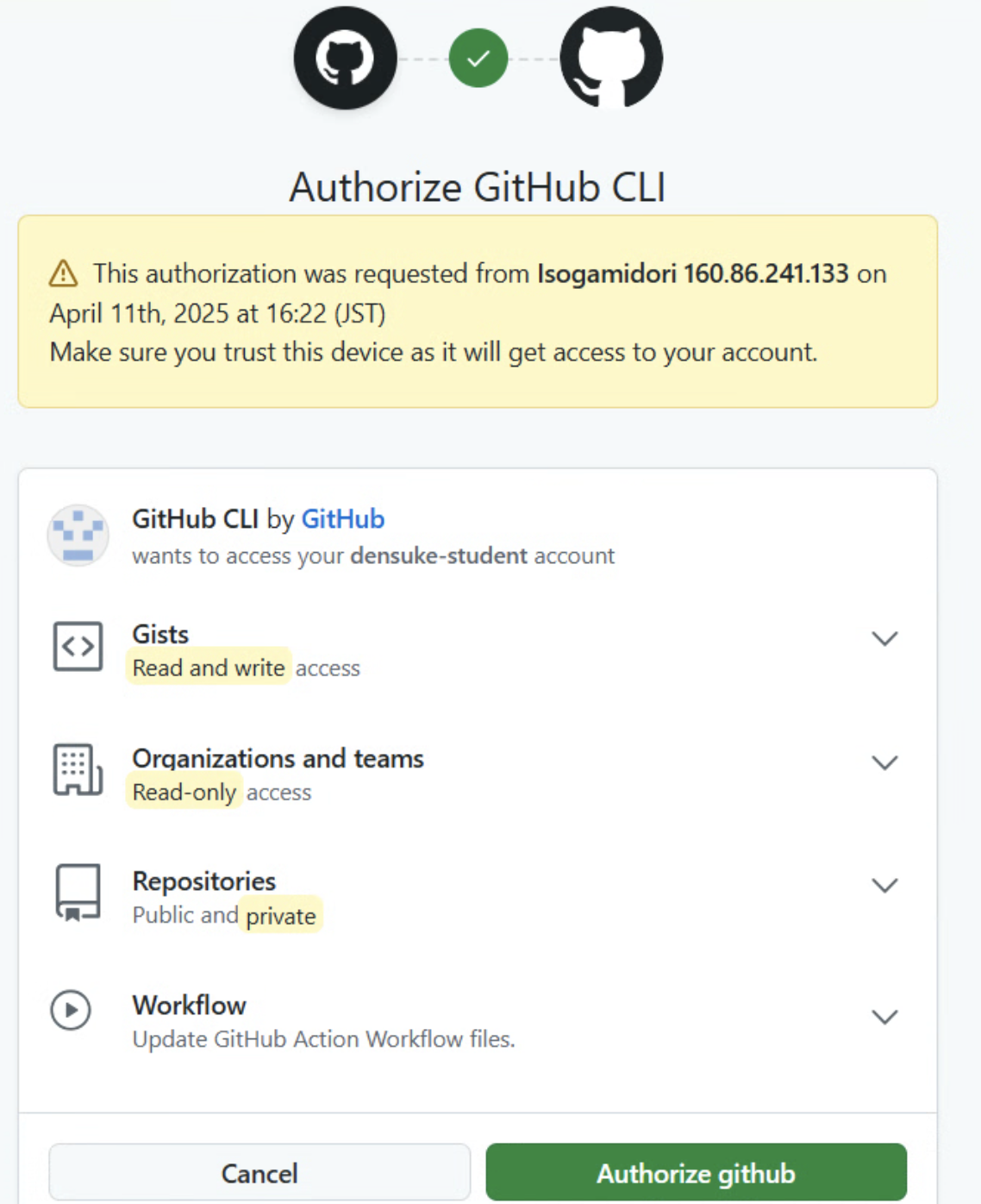The image size is (981, 1204).
Task: Click the warning triangle icon in banner
Action: coord(64,273)
